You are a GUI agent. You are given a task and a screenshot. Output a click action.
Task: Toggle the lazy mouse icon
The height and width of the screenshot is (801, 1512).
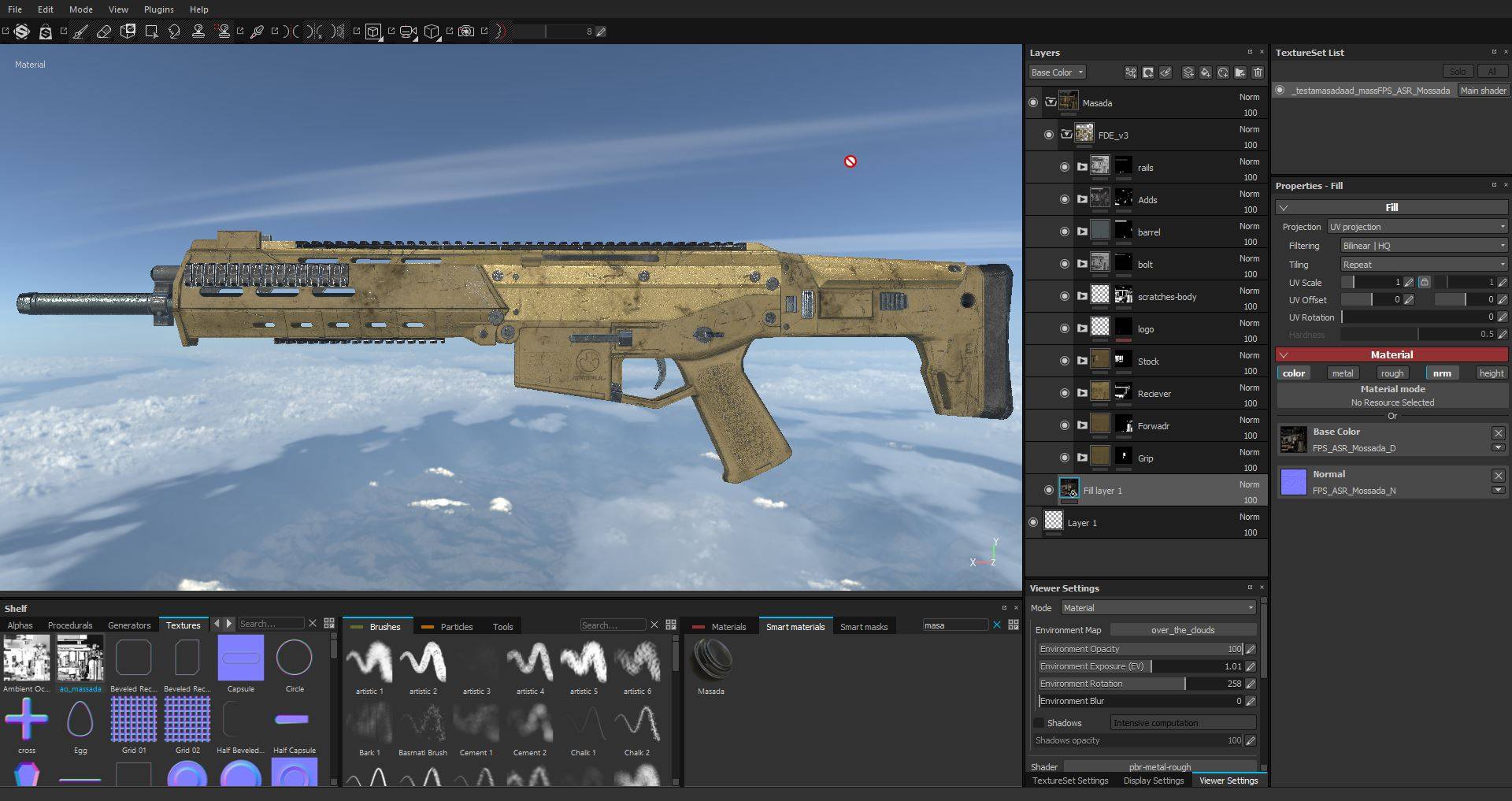pos(501,32)
